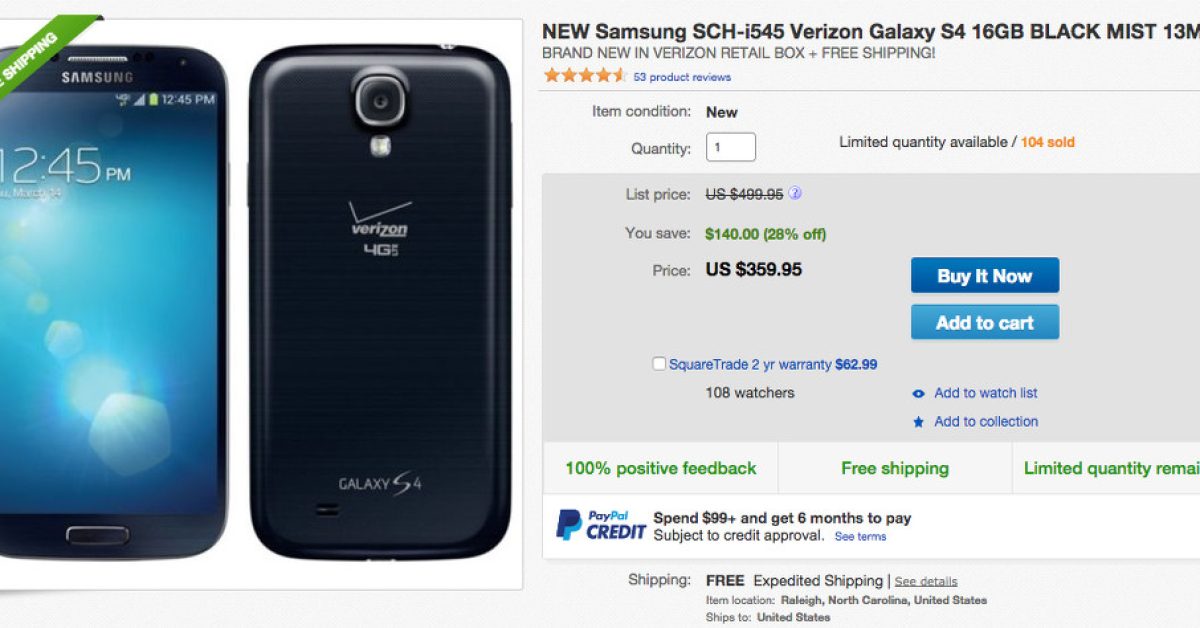This screenshot has width=1200, height=628.
Task: Click the Quantity input field
Action: click(730, 148)
